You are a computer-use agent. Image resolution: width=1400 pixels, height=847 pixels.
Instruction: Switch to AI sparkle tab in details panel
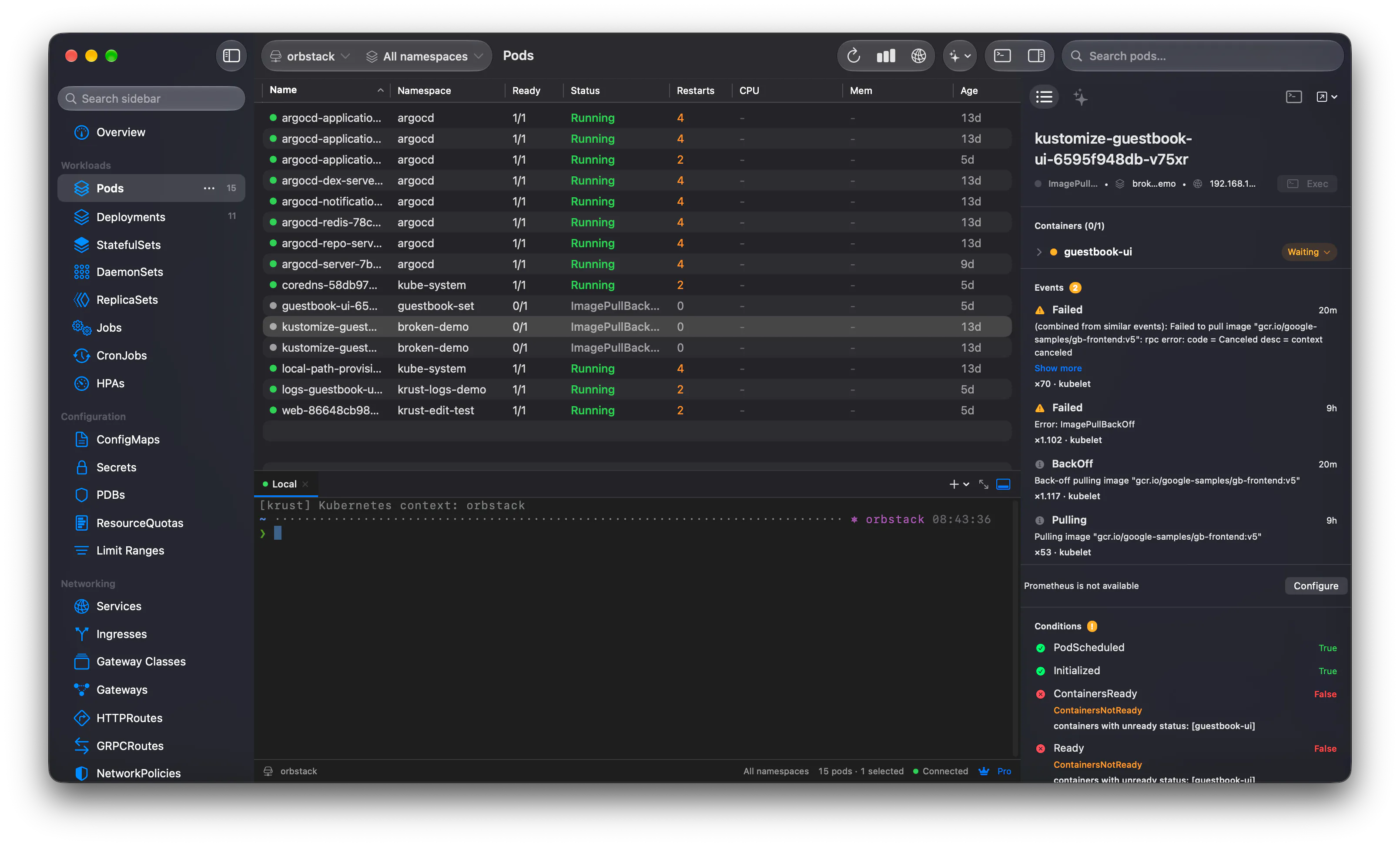[x=1080, y=97]
